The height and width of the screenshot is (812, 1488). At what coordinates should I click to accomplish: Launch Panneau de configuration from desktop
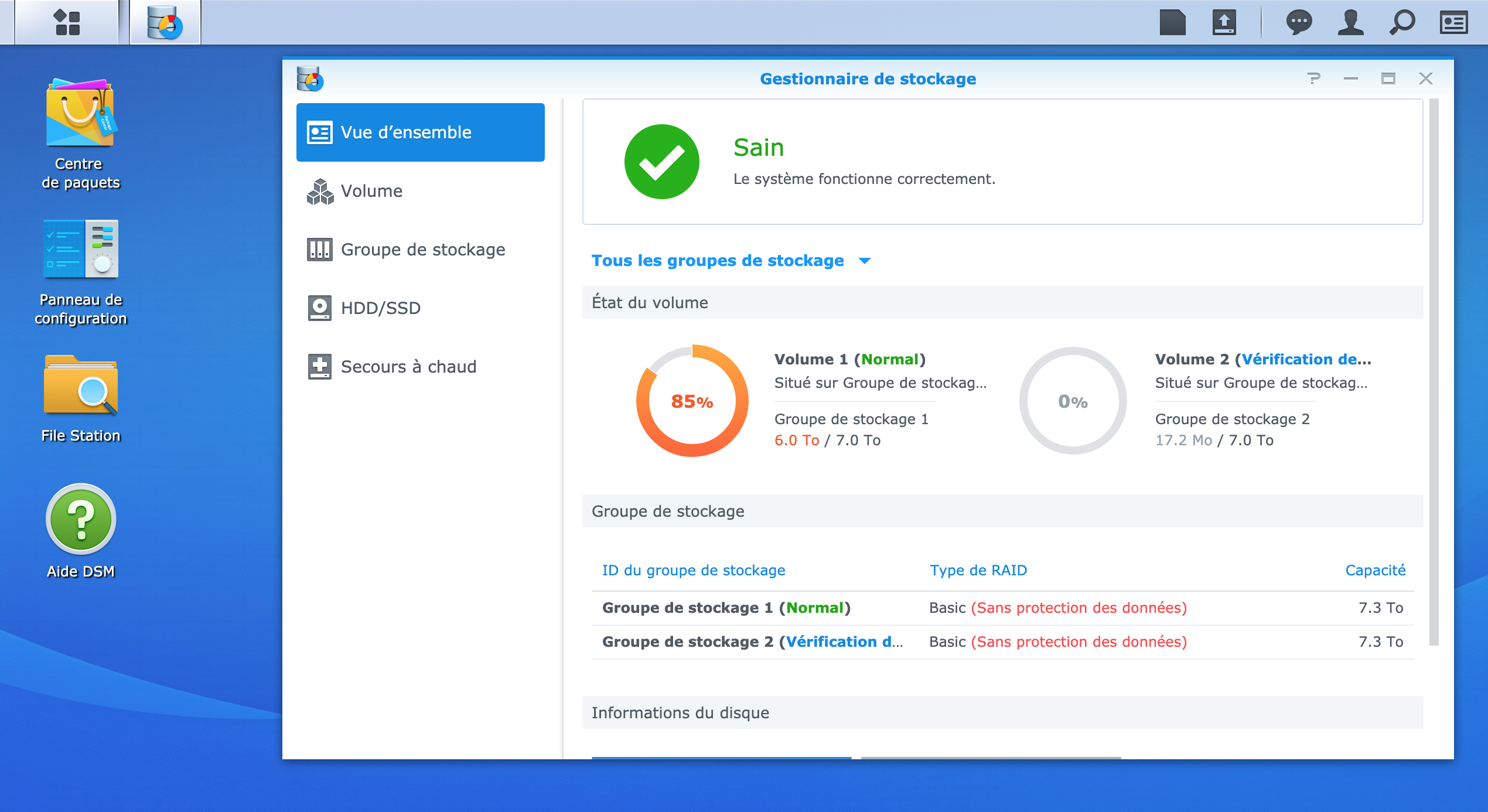[81, 249]
